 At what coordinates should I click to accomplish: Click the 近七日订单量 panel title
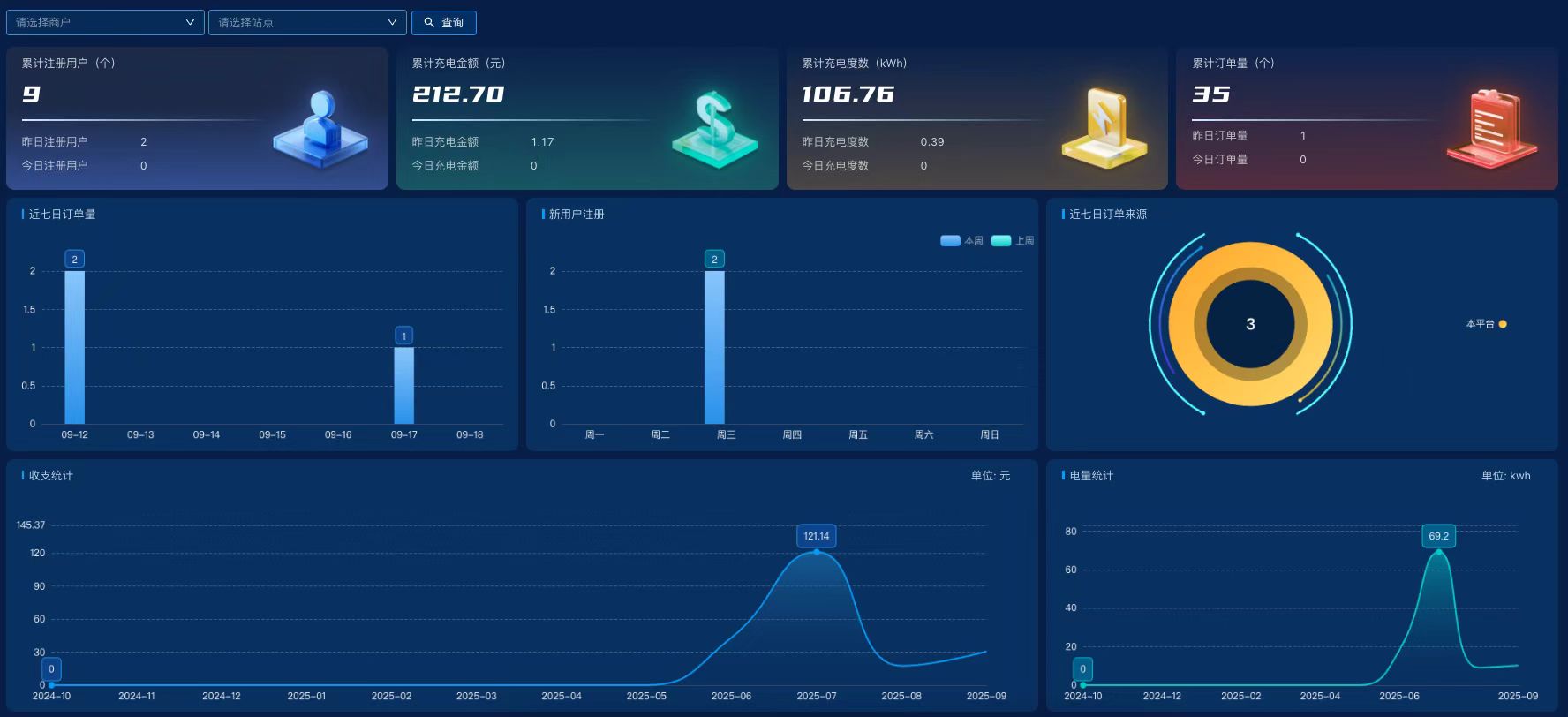[62, 215]
